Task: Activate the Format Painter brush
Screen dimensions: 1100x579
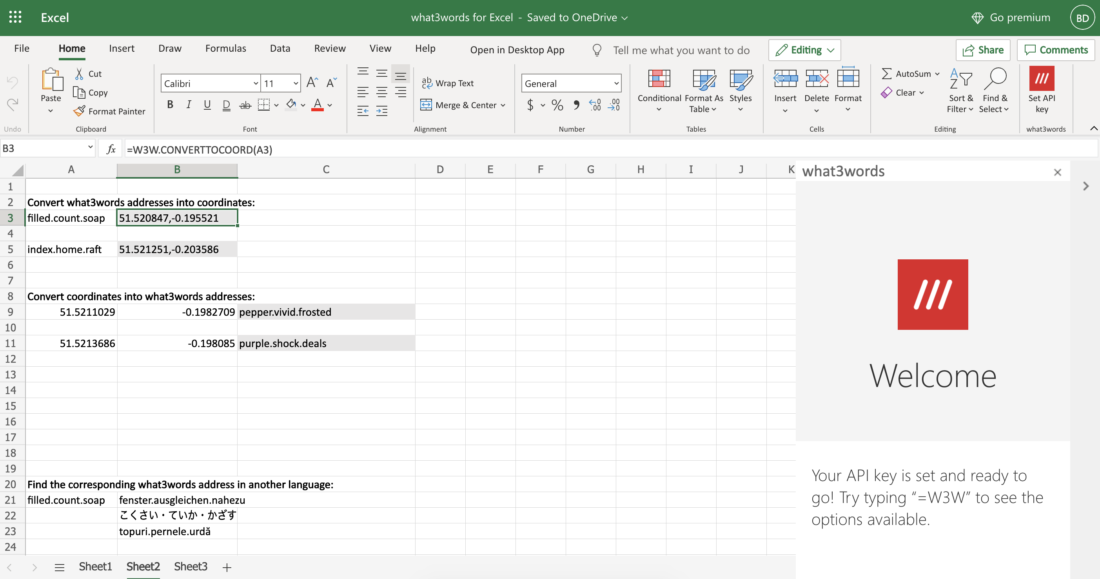Action: point(79,111)
